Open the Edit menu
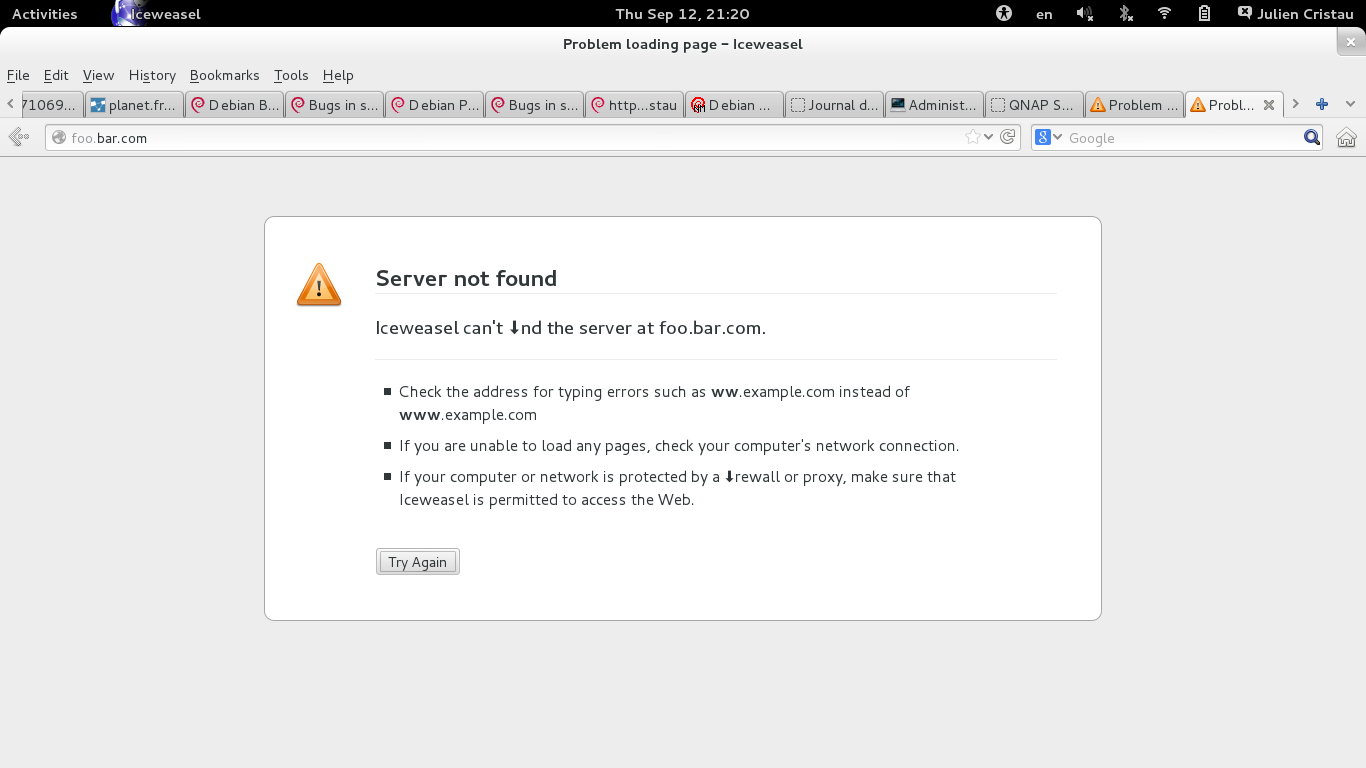Screen dimensions: 1366x768 (56, 75)
